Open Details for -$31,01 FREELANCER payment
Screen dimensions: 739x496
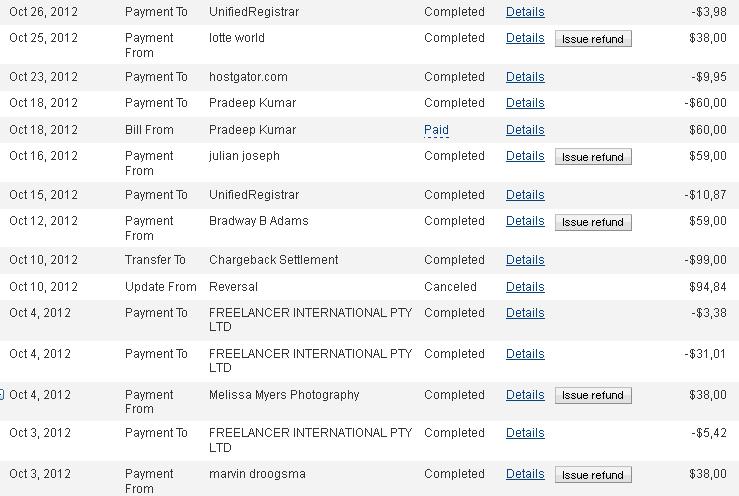coord(525,354)
